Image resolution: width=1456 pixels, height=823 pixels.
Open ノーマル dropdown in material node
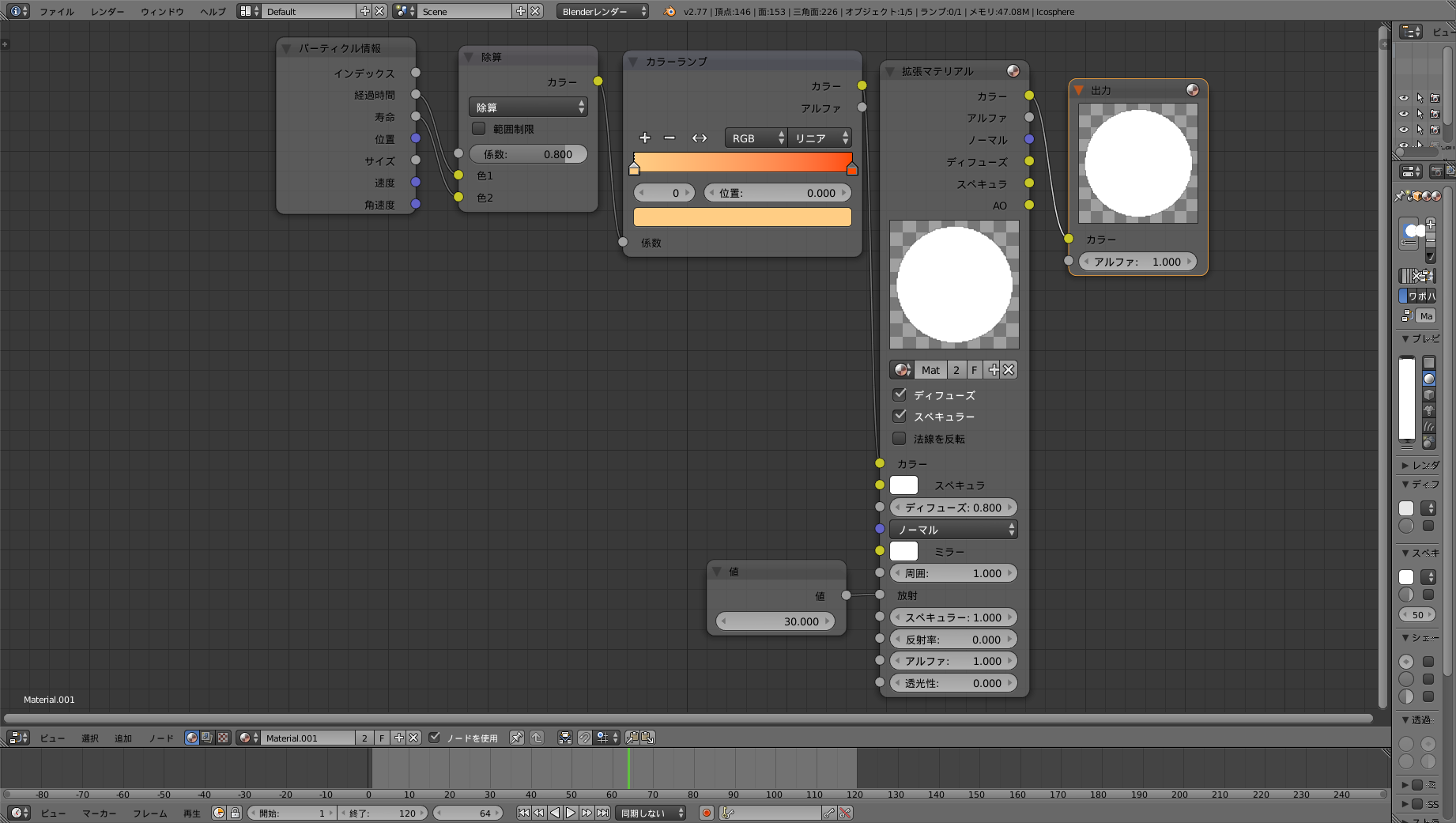[953, 530]
